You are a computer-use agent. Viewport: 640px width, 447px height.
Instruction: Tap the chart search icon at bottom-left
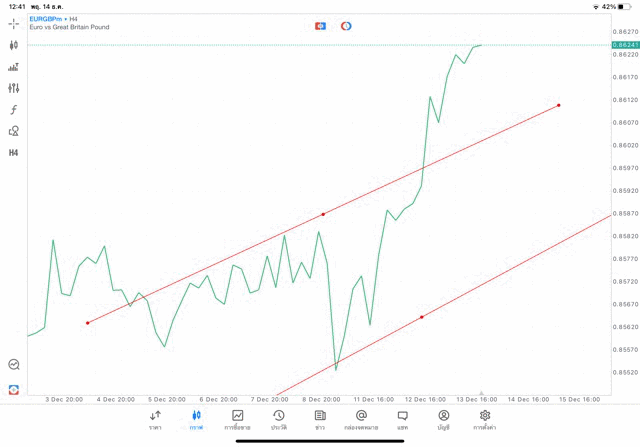pyautogui.click(x=14, y=365)
